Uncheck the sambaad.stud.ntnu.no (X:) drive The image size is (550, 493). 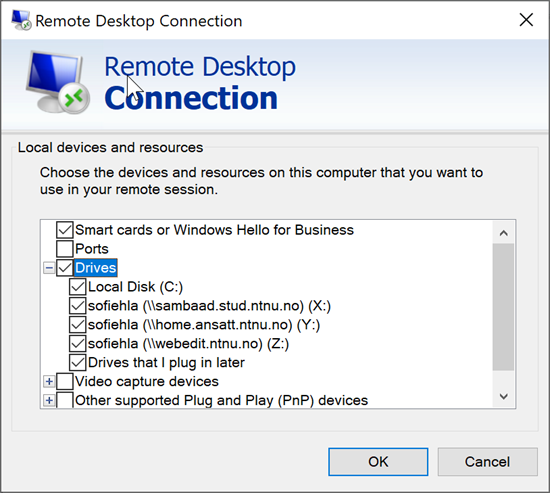78,306
